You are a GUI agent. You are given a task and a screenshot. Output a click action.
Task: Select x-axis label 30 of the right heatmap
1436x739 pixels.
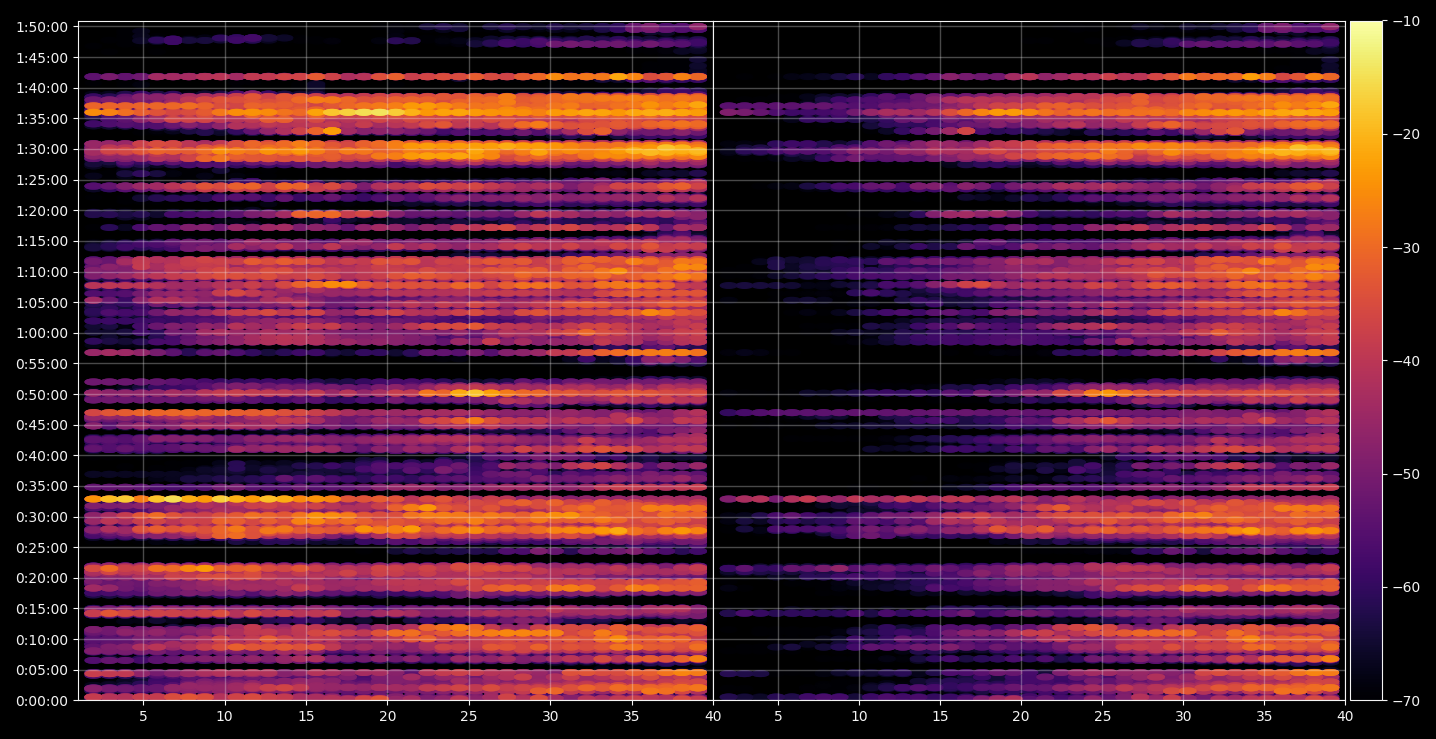coord(1183,717)
